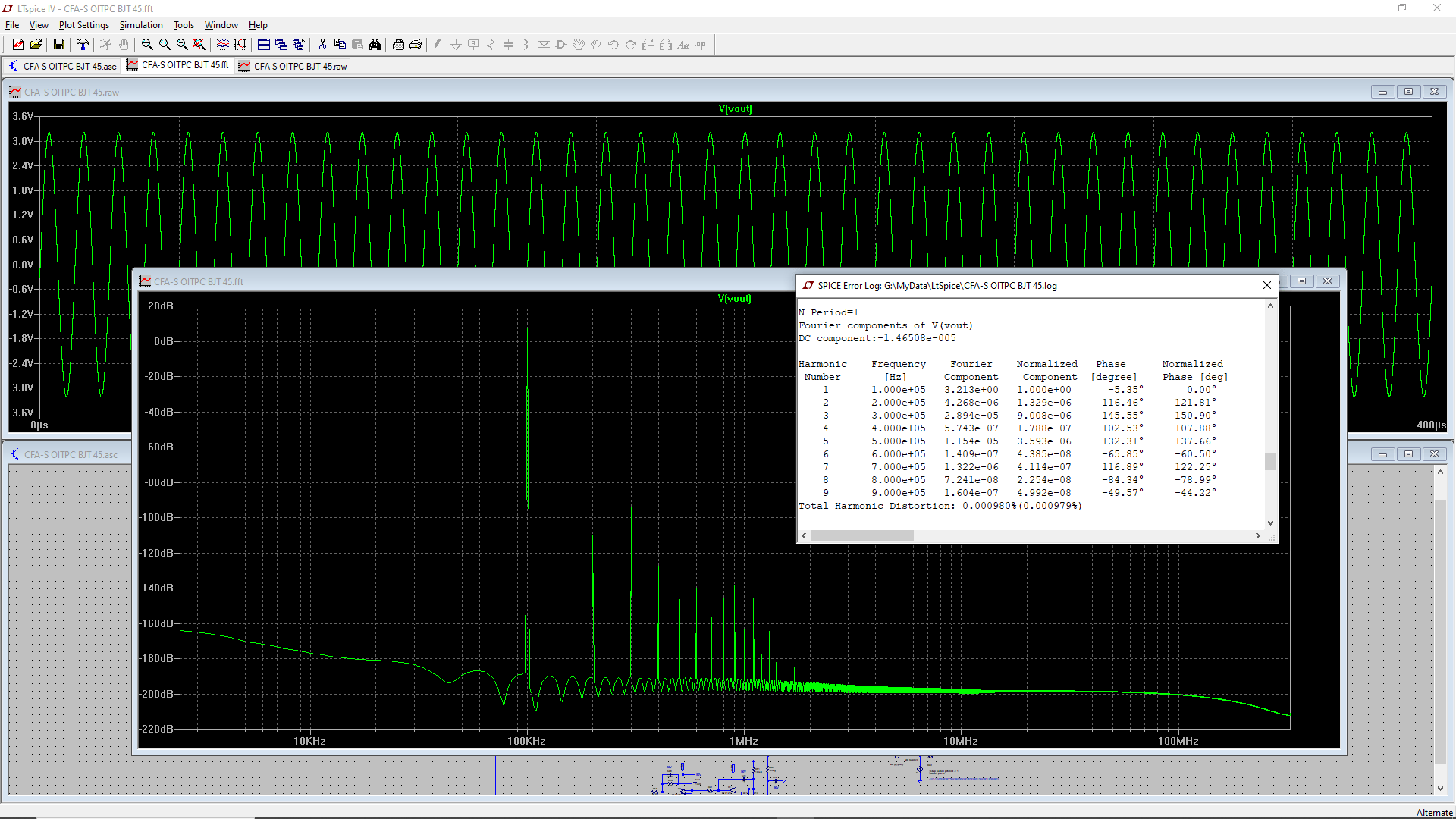Open the Plot Settings menu
1456x819 pixels.
point(84,25)
